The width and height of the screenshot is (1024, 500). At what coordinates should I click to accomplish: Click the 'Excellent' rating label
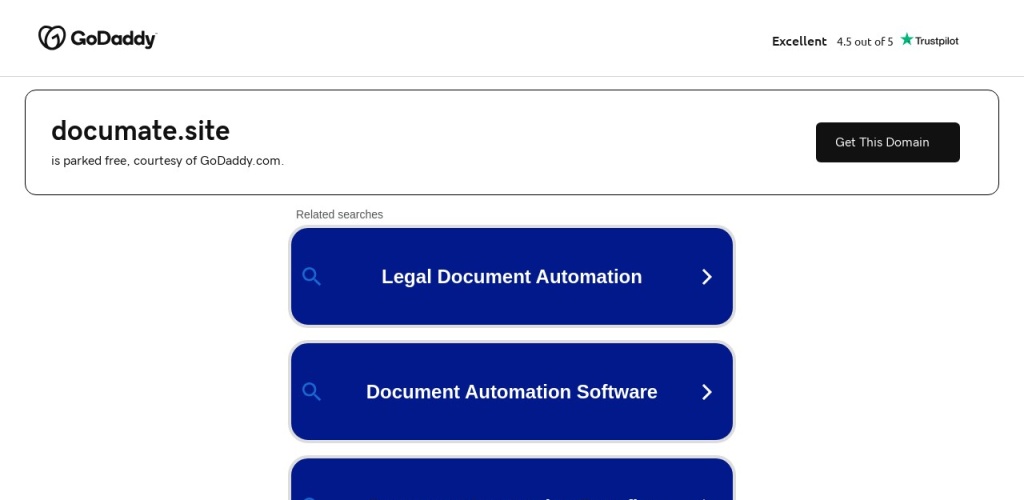click(x=799, y=41)
